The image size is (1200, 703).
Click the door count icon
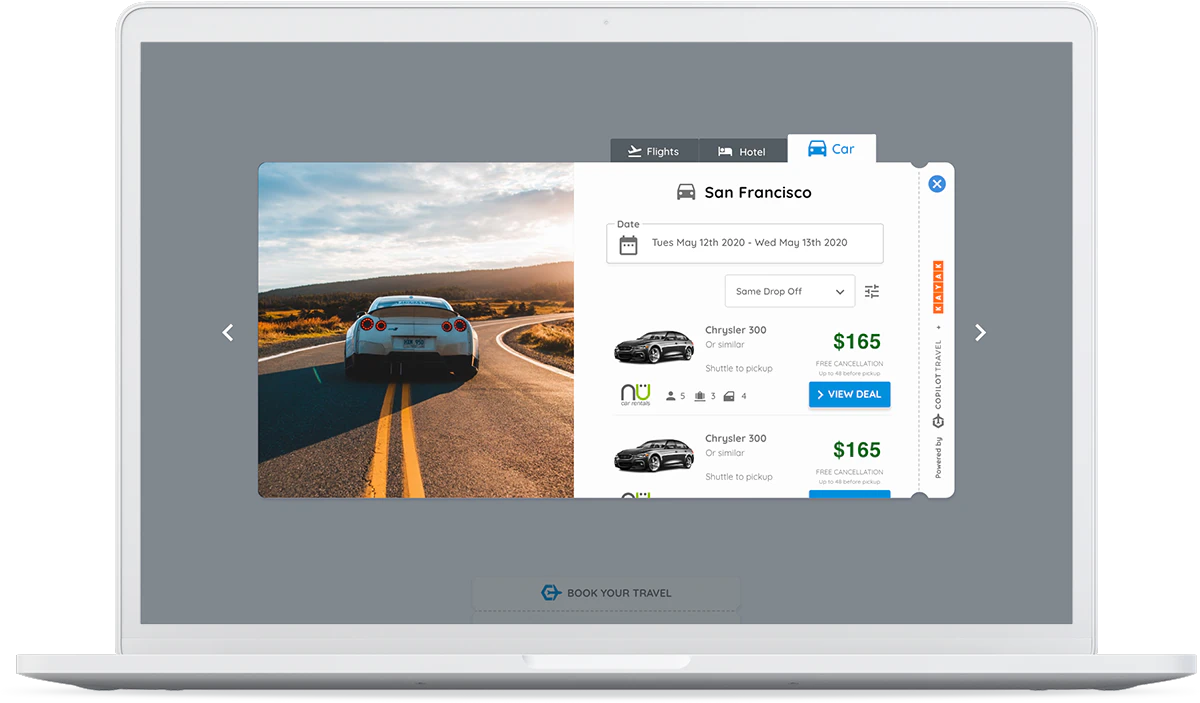pos(729,396)
